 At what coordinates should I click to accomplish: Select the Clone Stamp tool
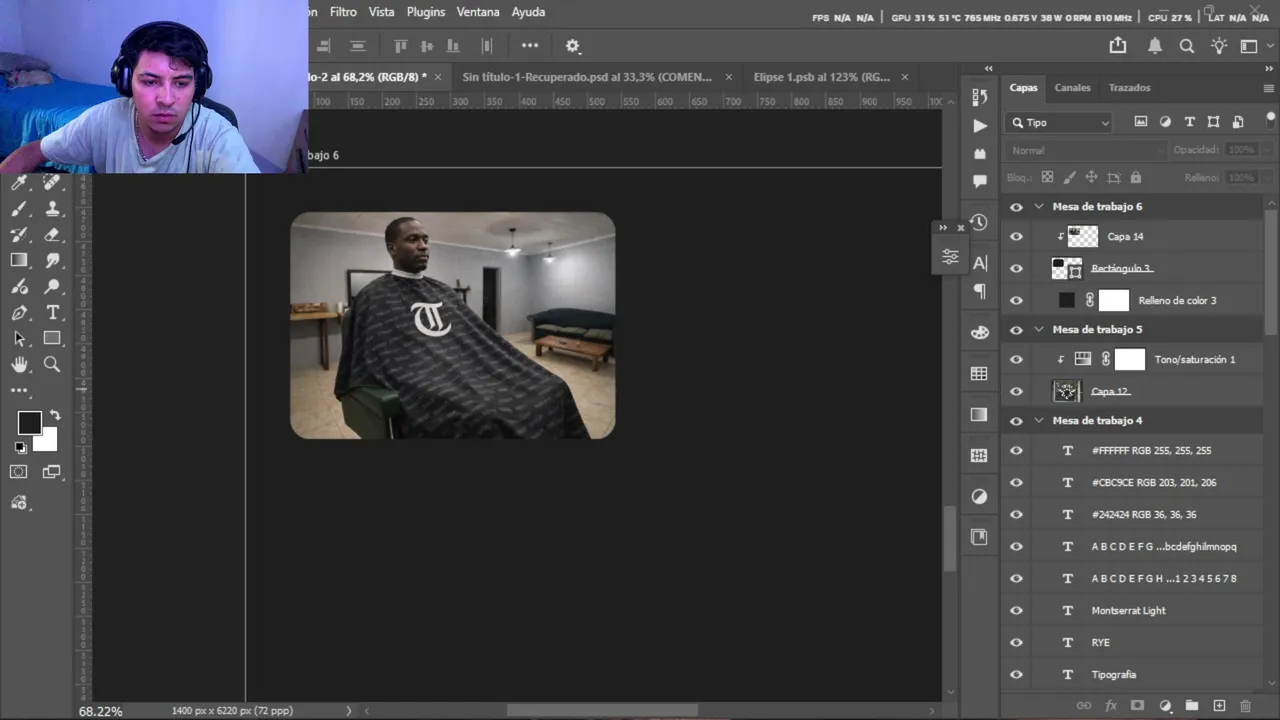[52, 209]
